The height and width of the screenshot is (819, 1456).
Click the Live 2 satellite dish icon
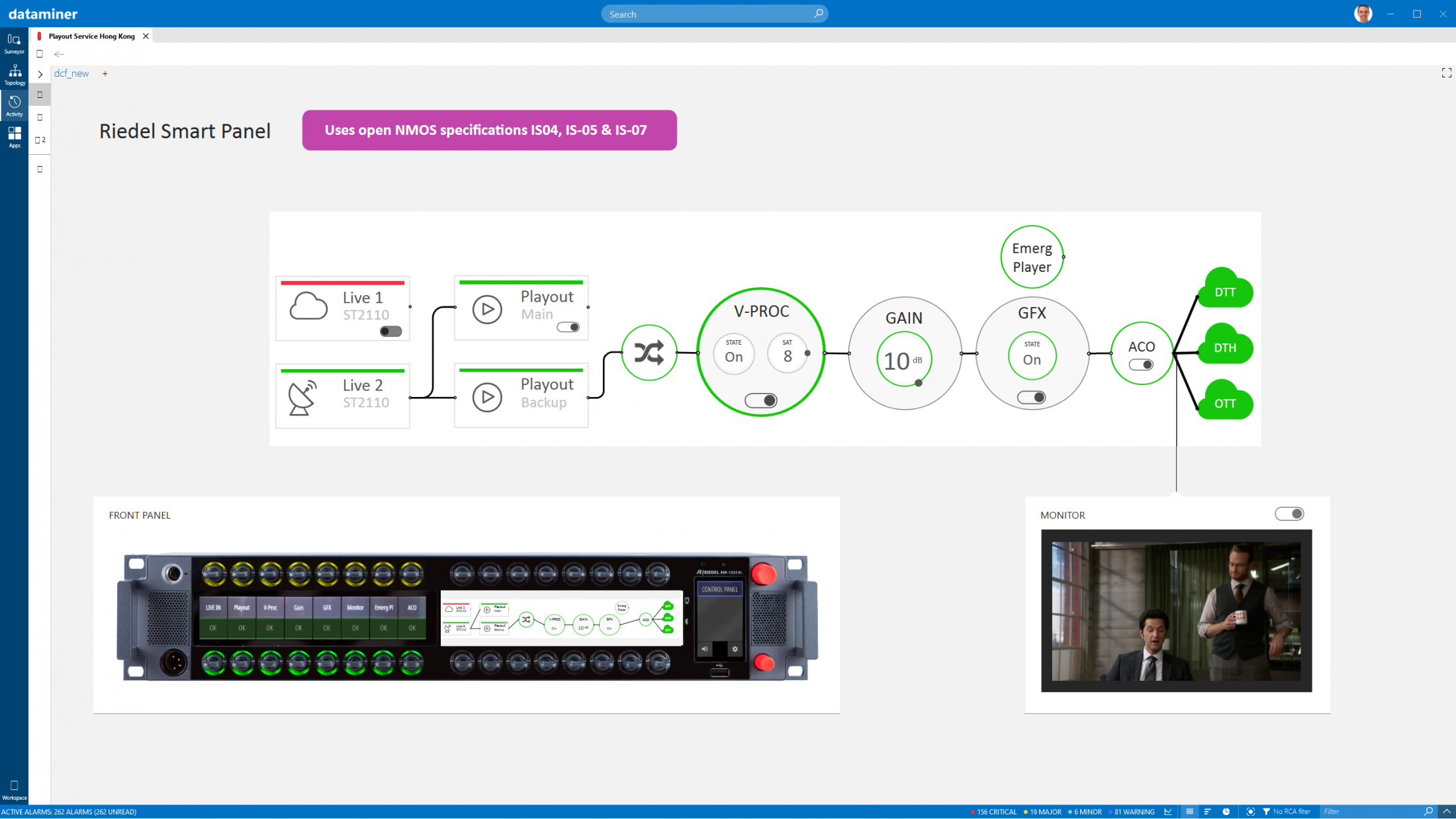pyautogui.click(x=302, y=397)
